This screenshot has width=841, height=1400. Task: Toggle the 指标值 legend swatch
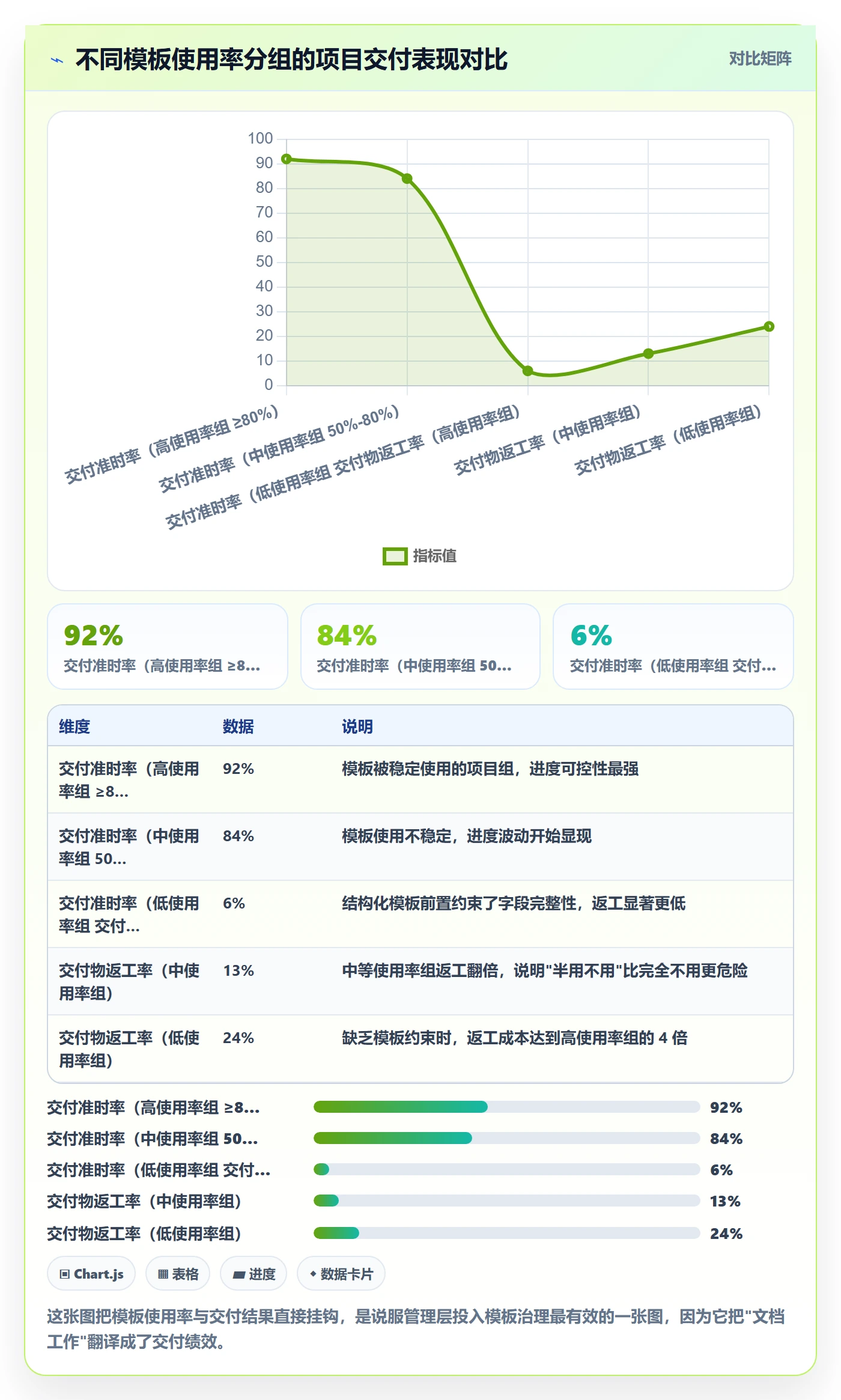[395, 556]
